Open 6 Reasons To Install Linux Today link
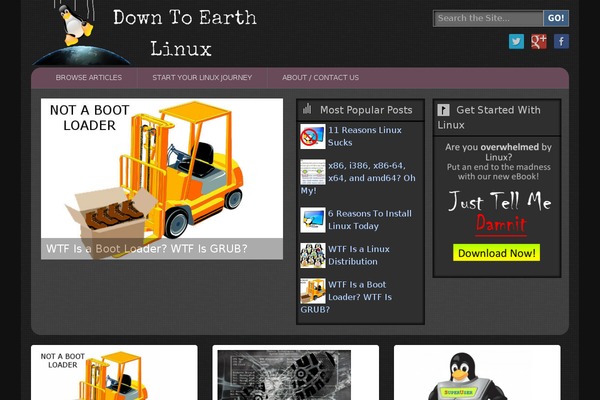Screen dimensions: 600x400 (370, 220)
